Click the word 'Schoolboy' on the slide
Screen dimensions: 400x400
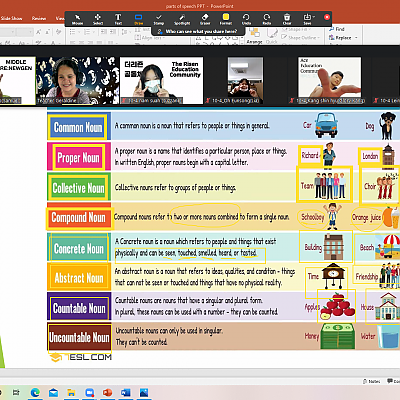[x=313, y=217]
